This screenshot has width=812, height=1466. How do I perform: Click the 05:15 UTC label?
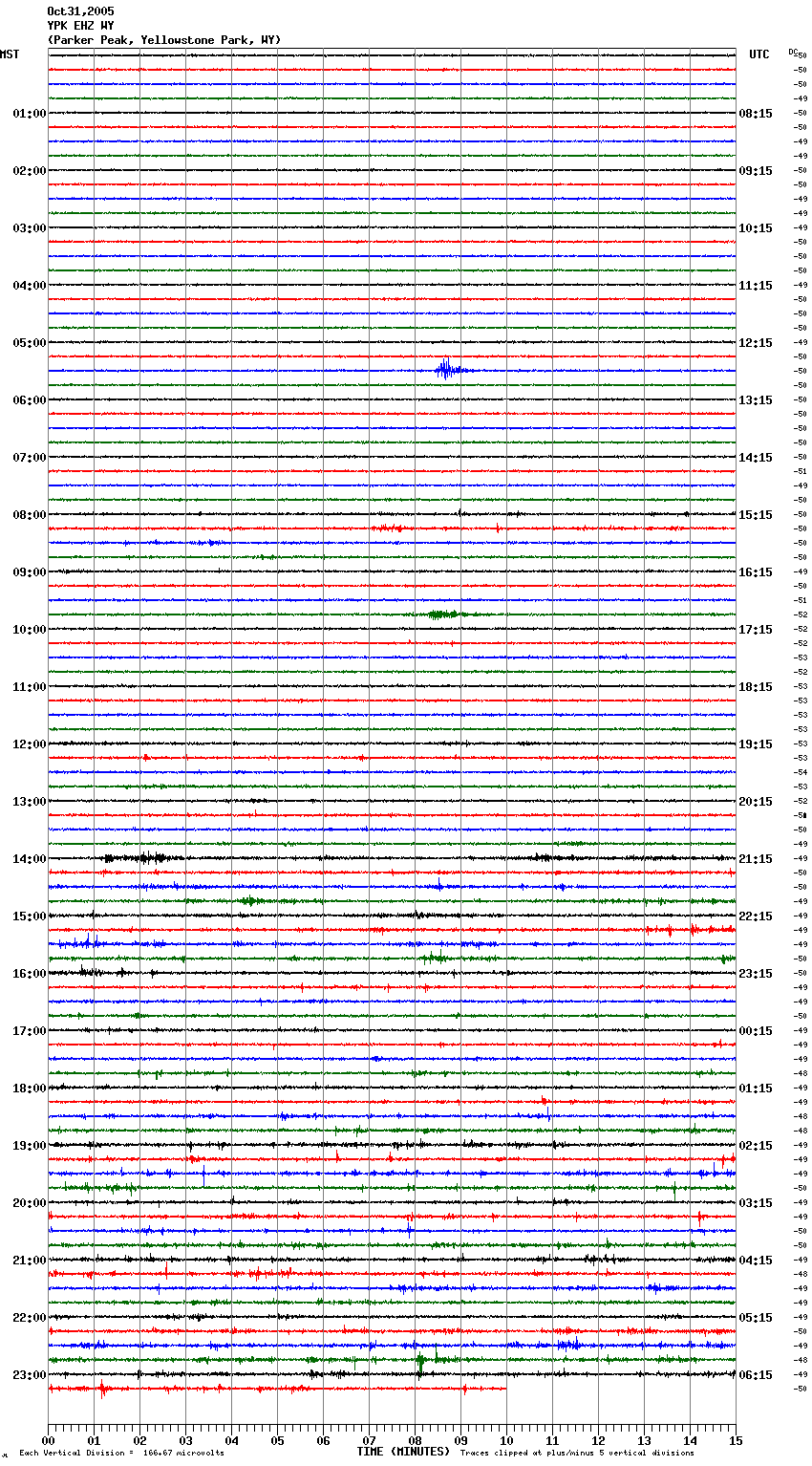(756, 1318)
